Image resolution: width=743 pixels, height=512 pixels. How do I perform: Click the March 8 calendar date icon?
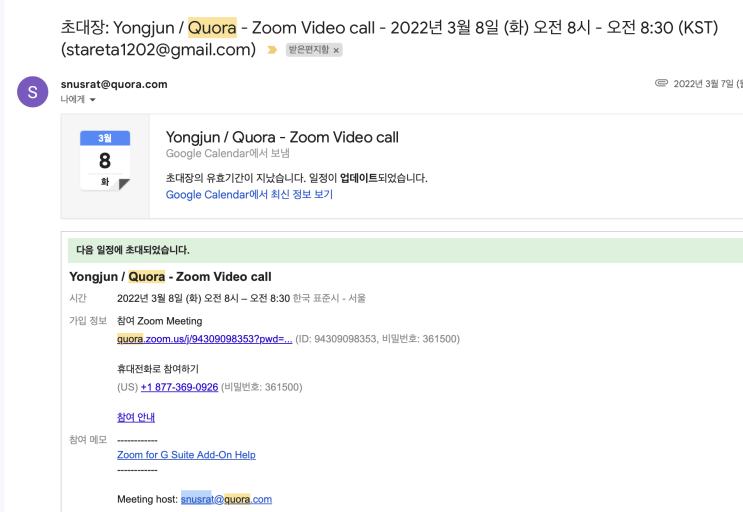105,161
